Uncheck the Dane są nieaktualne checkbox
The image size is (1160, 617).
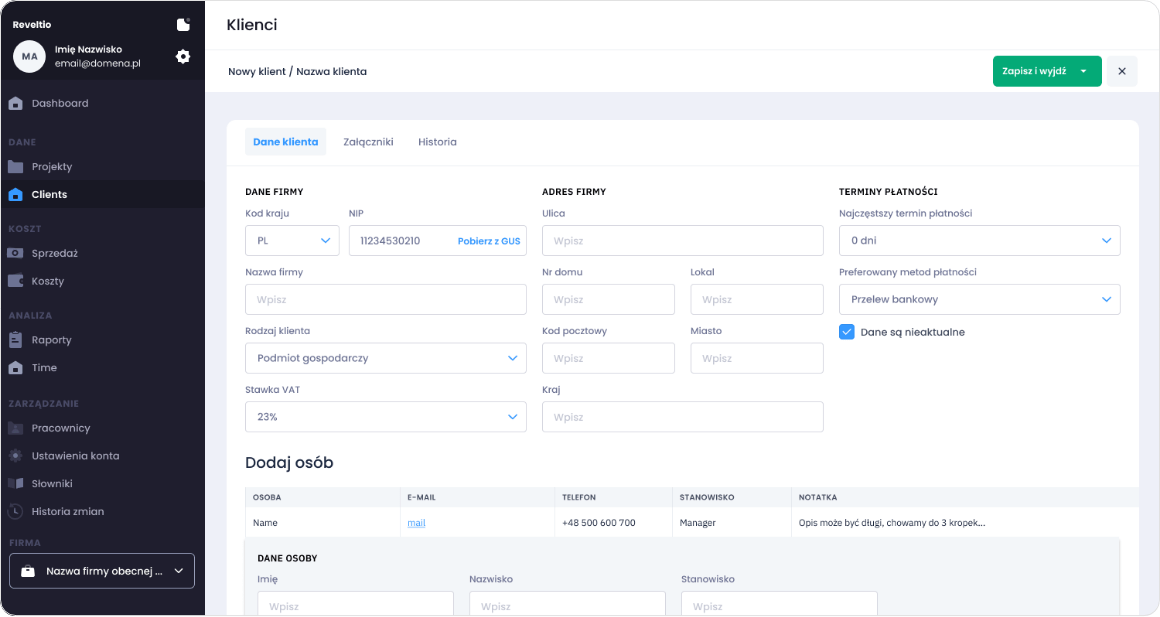tap(847, 332)
